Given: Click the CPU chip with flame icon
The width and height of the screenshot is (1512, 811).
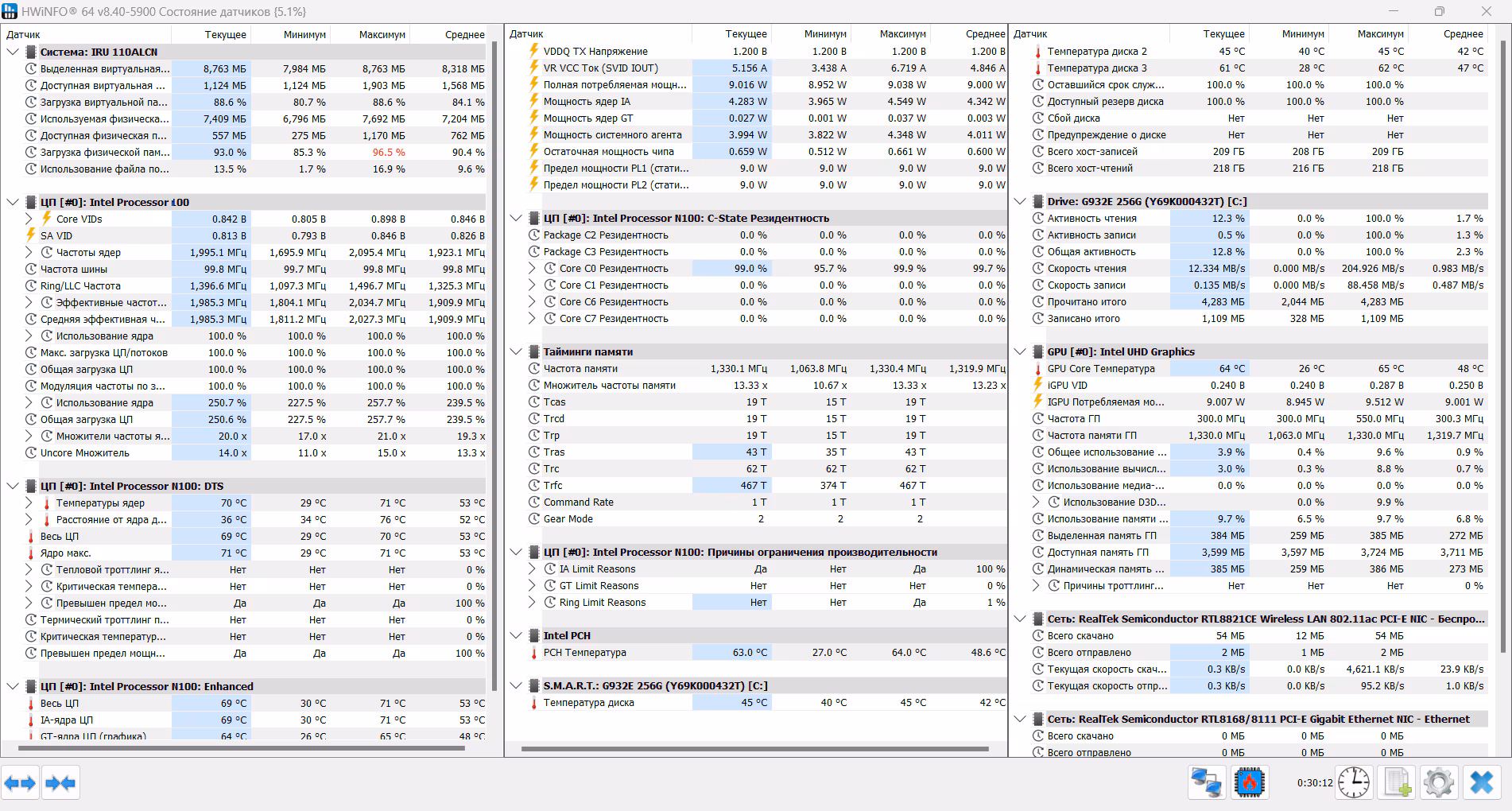Looking at the screenshot, I should (x=1249, y=782).
